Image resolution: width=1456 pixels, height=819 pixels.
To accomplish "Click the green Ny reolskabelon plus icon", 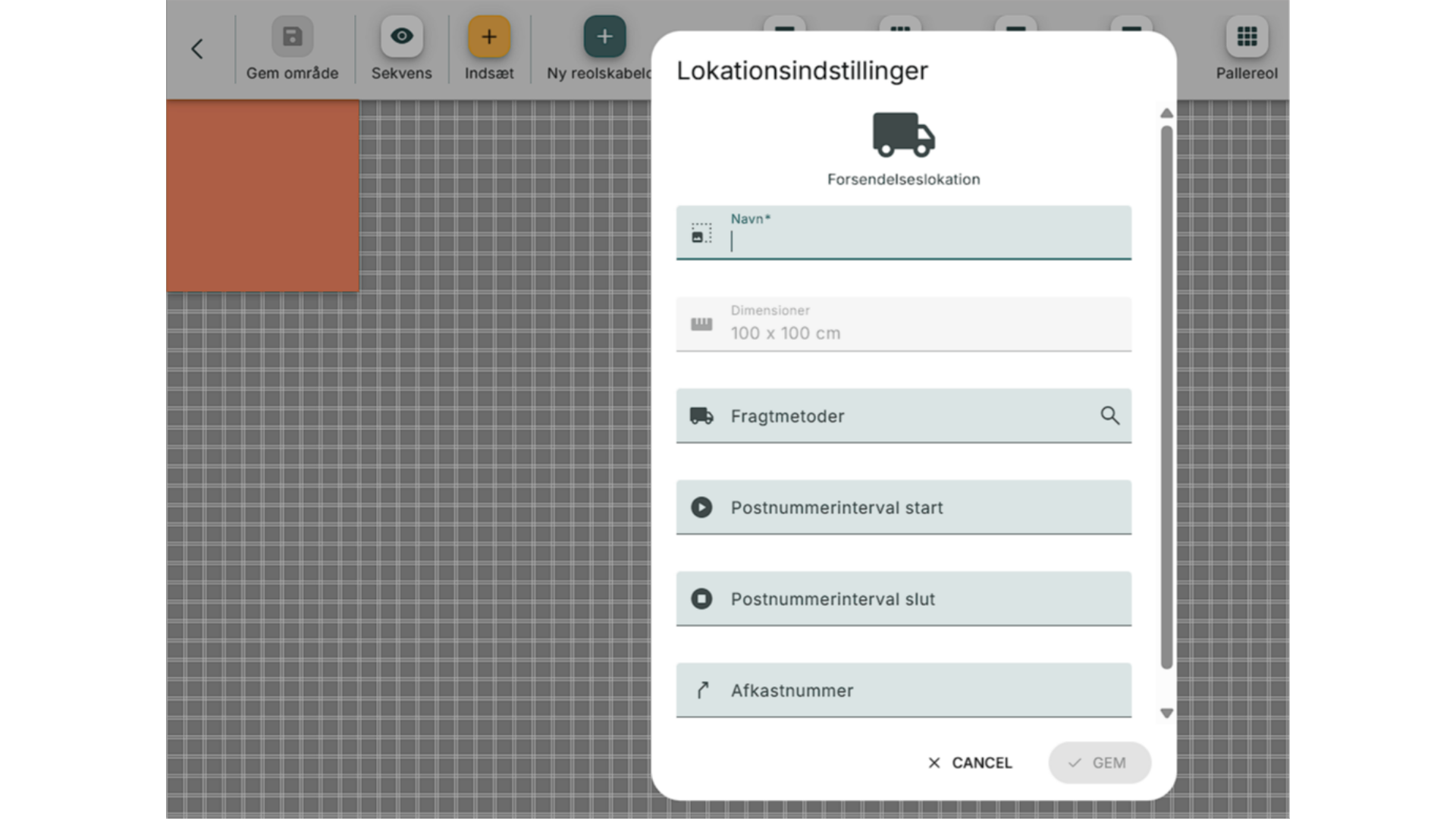I will tap(604, 36).
